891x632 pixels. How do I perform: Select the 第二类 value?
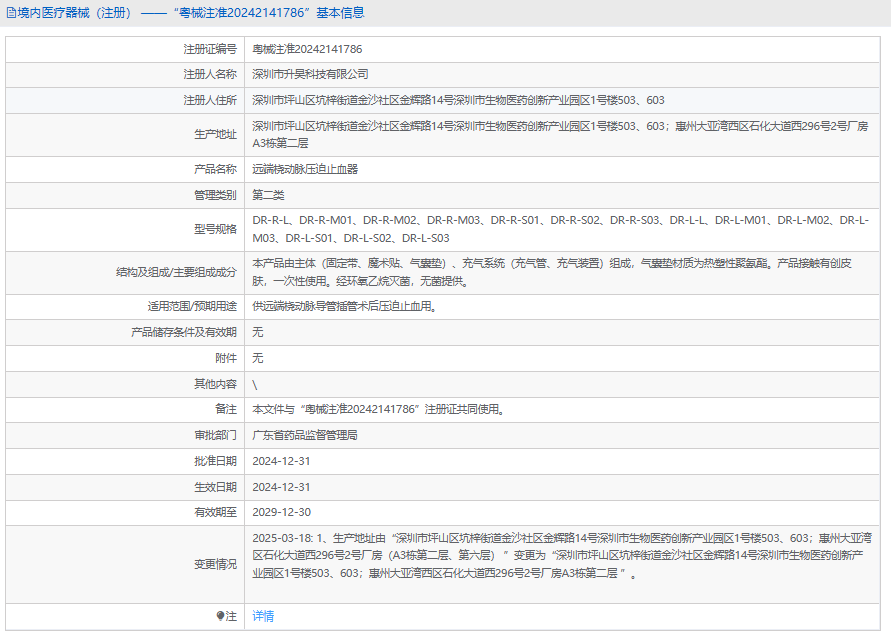point(268,196)
